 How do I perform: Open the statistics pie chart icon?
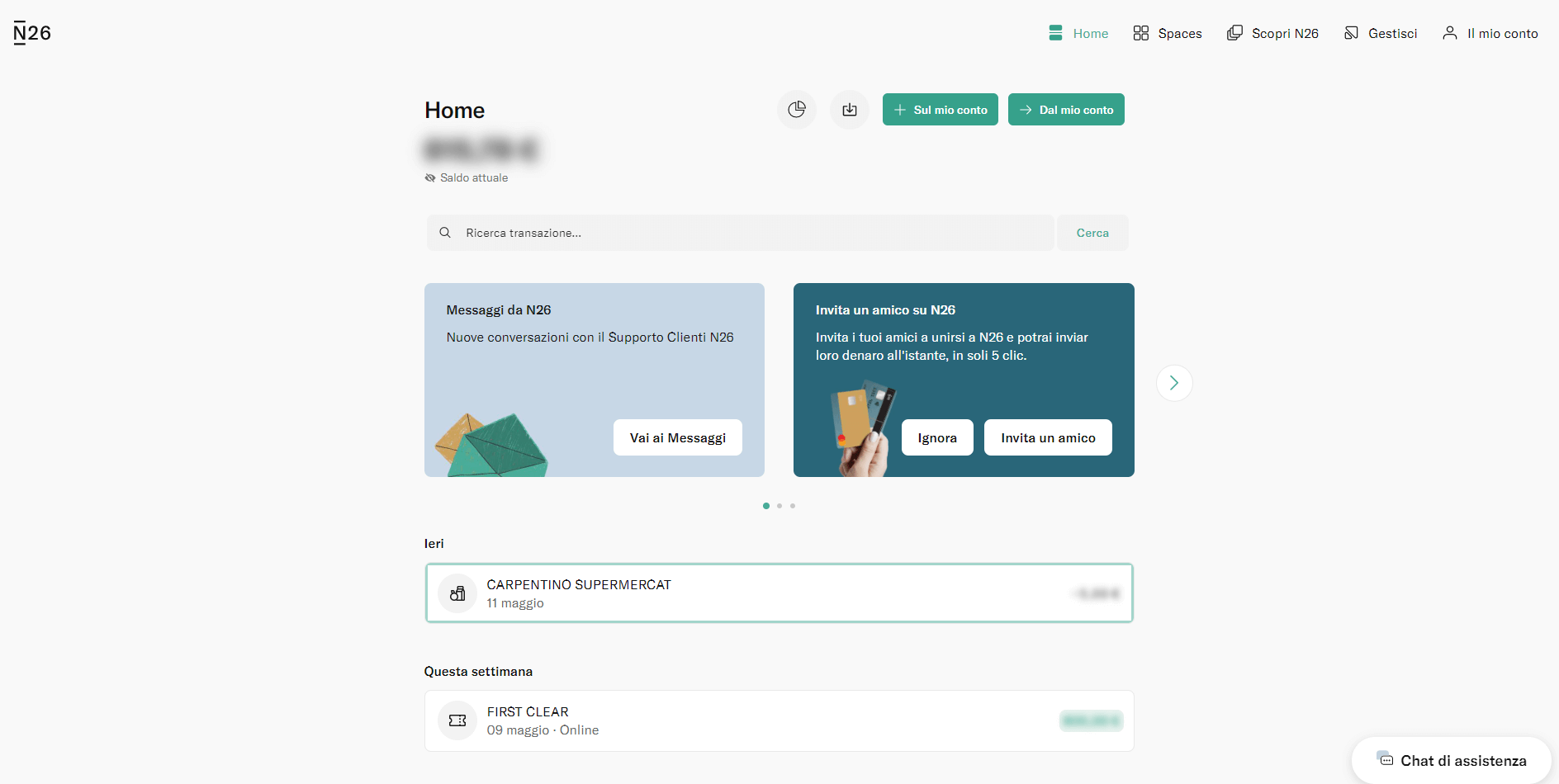(797, 110)
